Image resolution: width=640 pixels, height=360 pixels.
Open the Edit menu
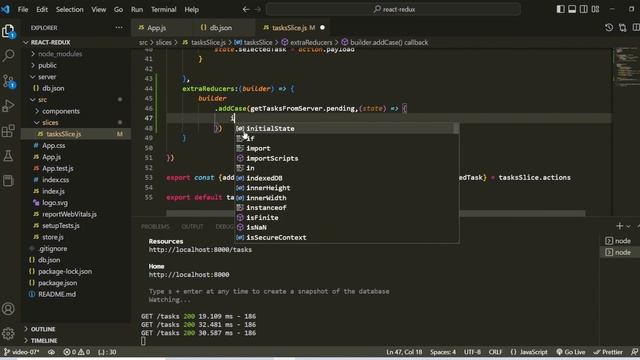[42, 9]
